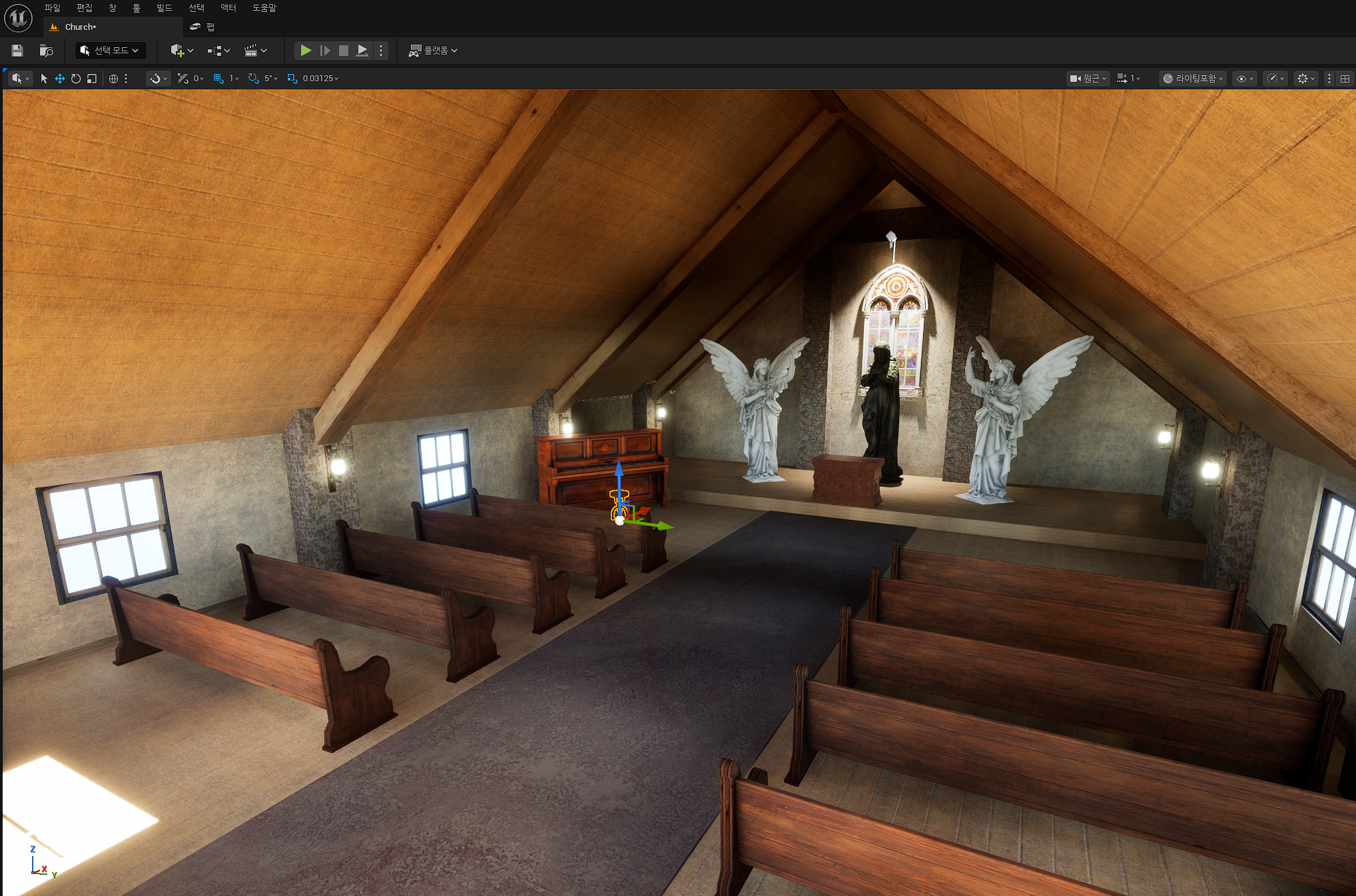1356x896 pixels.
Task: Toggle rotation snapping icon
Action: (x=253, y=79)
